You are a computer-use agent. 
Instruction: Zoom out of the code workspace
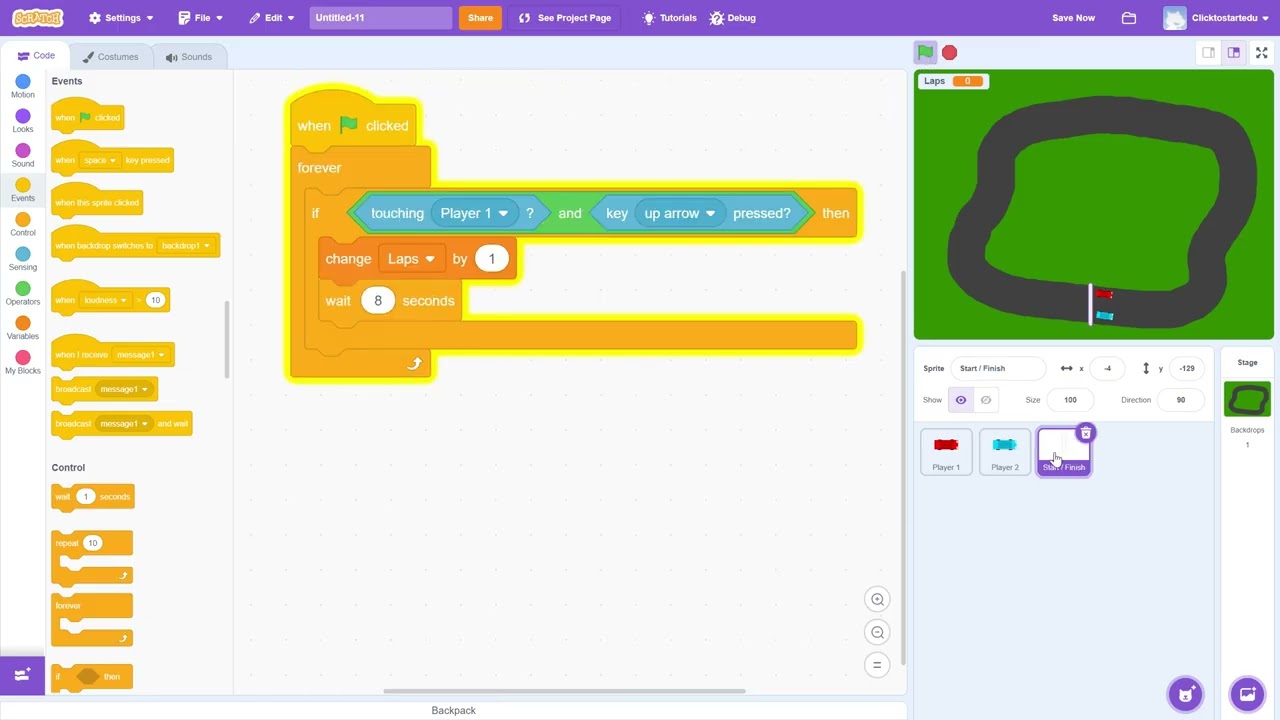coord(877,632)
